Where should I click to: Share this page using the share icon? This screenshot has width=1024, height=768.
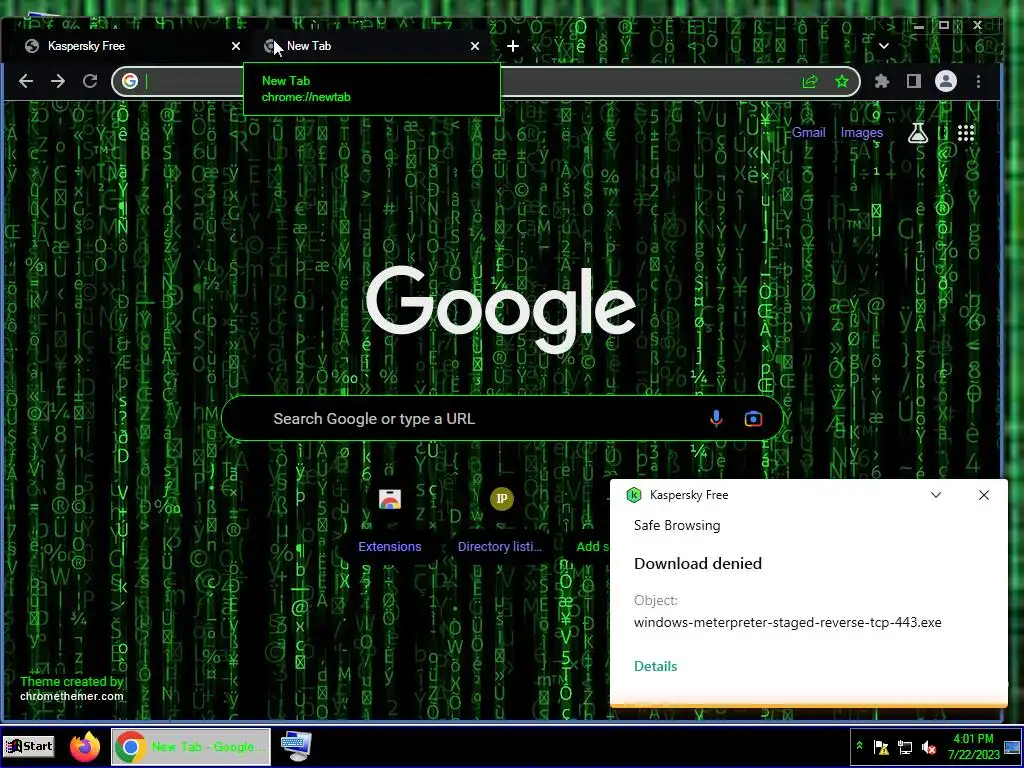[810, 81]
